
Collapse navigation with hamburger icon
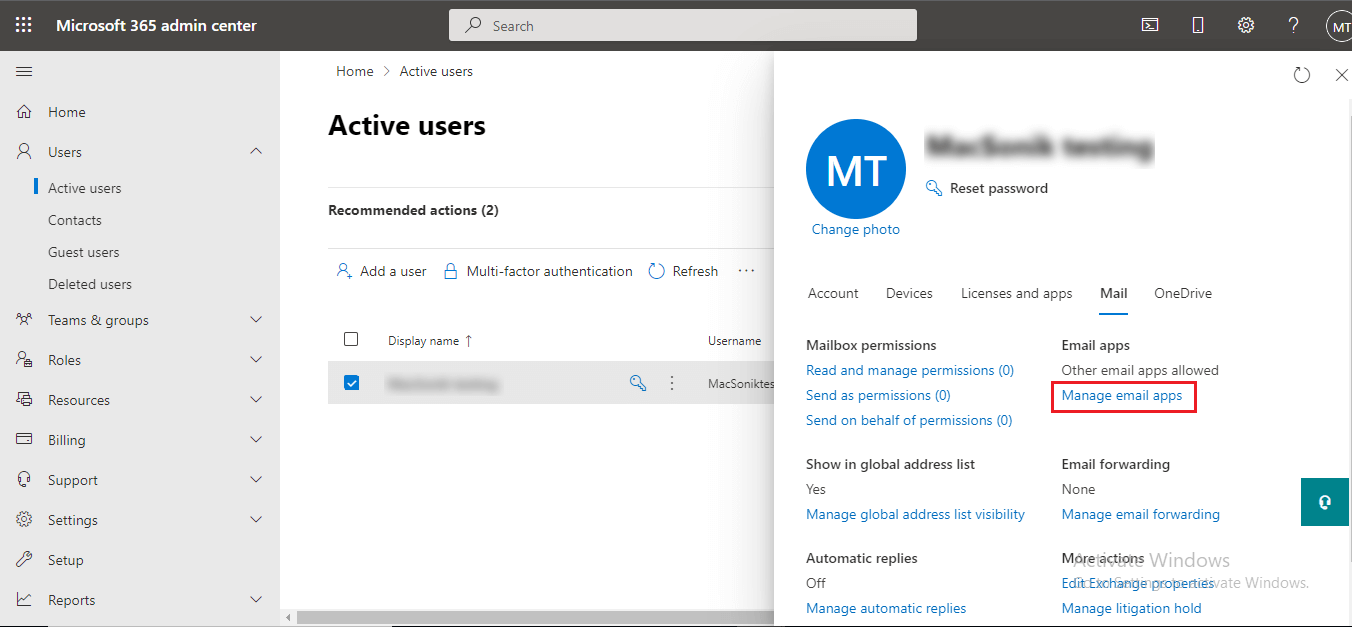coord(24,71)
